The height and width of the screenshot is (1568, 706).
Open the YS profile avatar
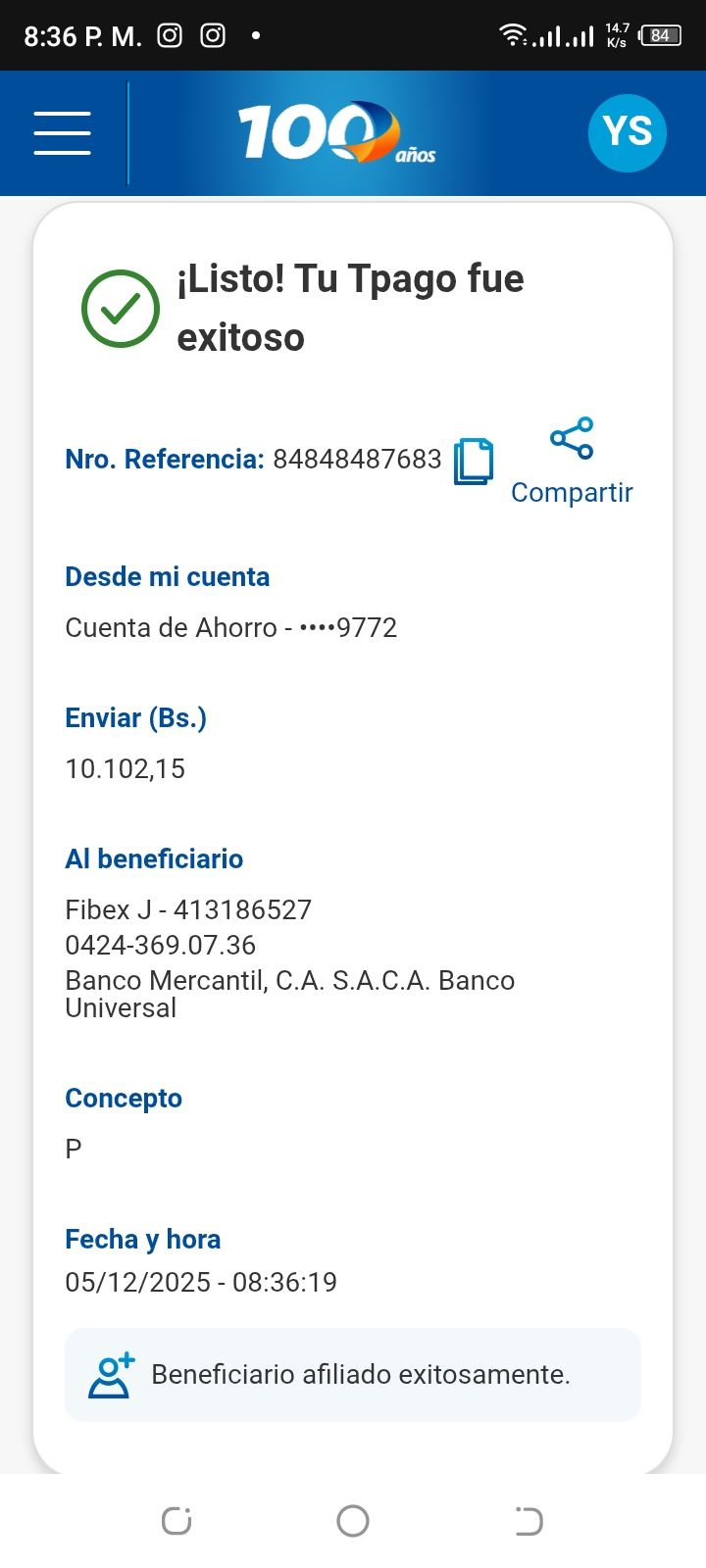[627, 132]
